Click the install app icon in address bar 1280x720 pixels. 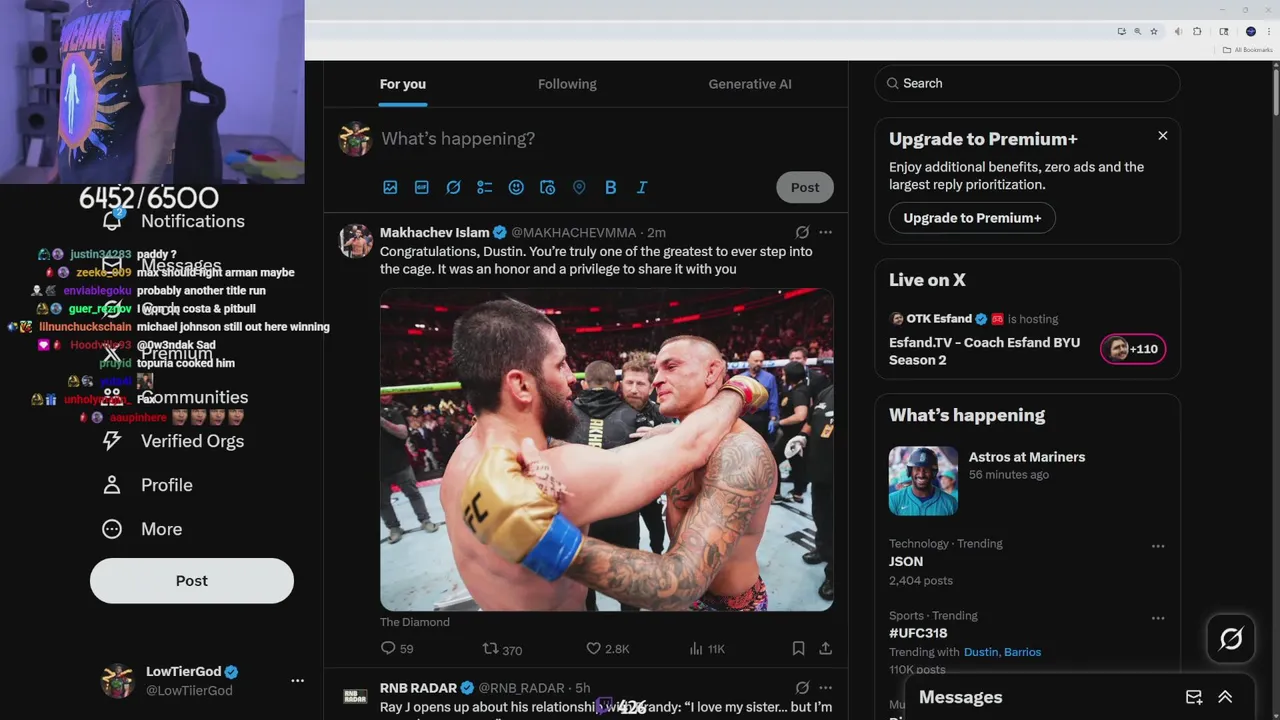coord(1121,31)
